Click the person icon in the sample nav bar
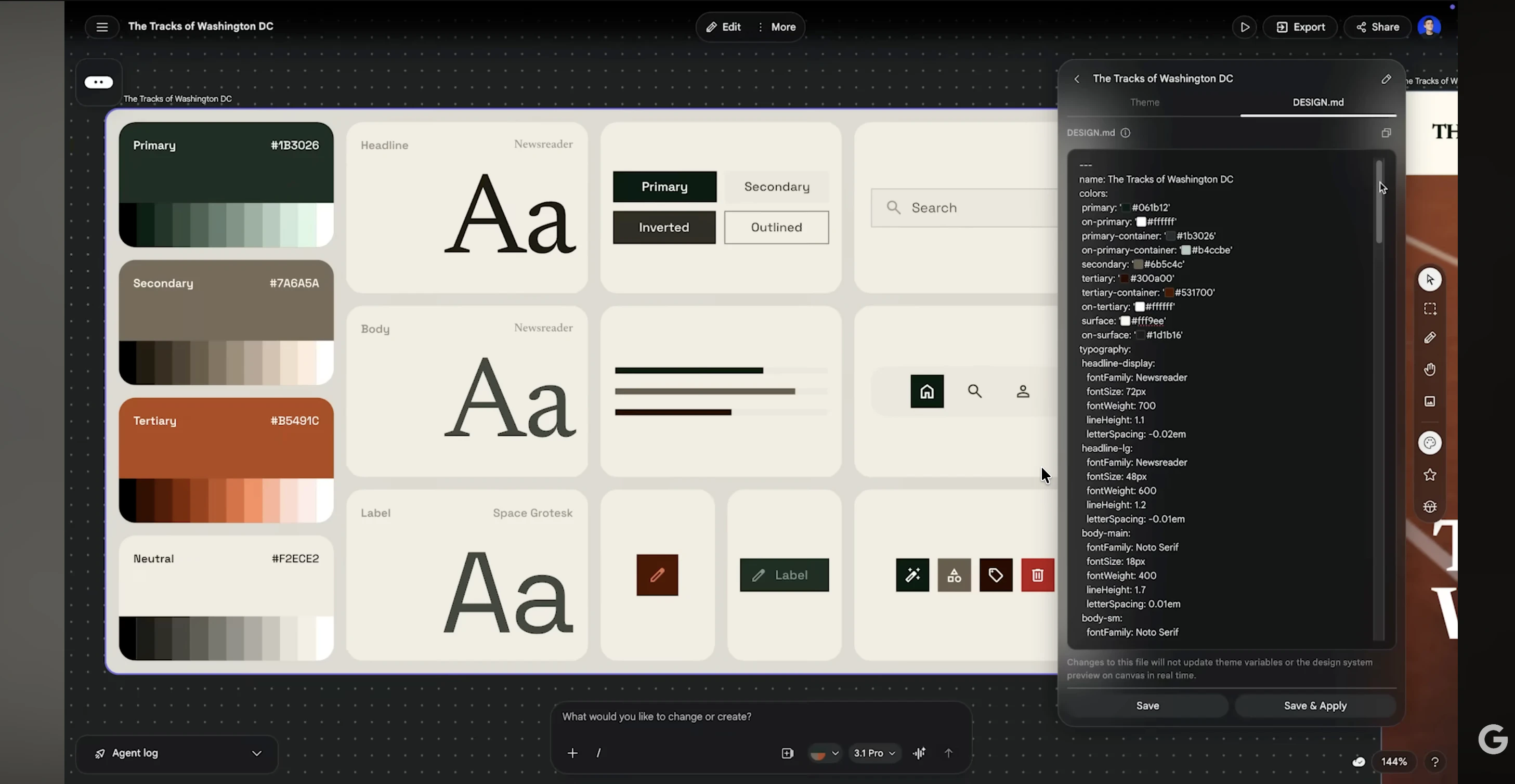Image resolution: width=1515 pixels, height=784 pixels. tap(1023, 391)
